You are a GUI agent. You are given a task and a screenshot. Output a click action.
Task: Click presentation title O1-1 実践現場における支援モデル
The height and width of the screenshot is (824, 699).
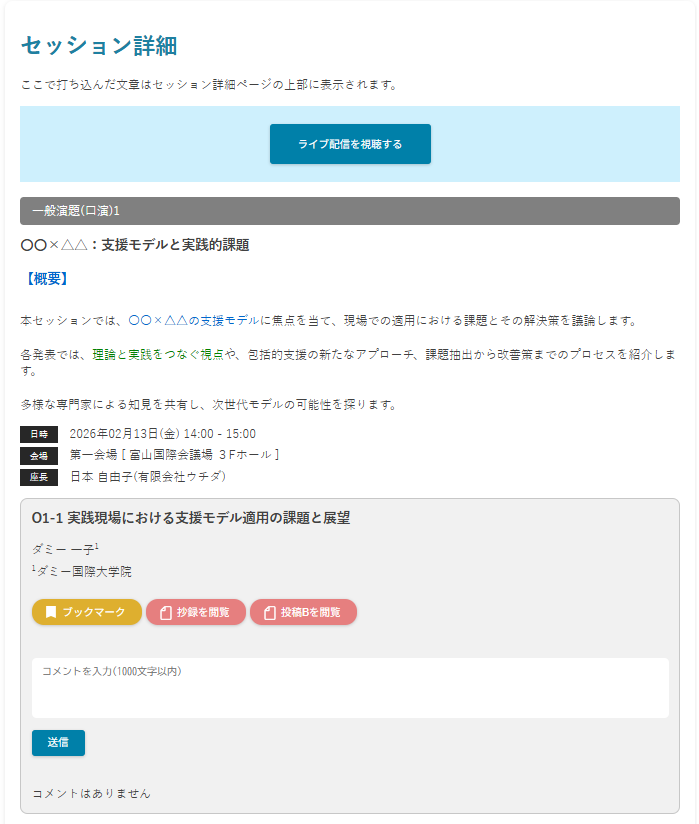coord(190,518)
